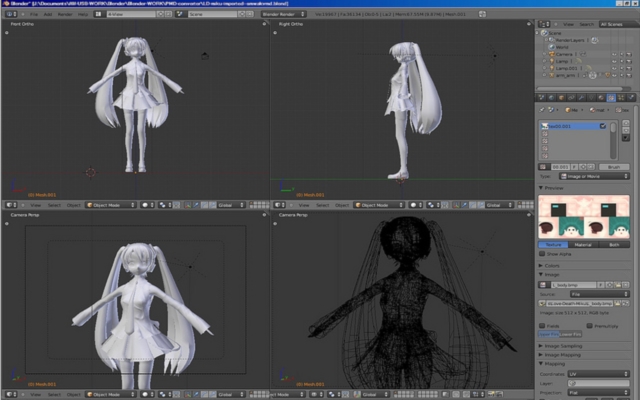Toggle visibility eye for Lamp in outliner

tap(614, 61)
